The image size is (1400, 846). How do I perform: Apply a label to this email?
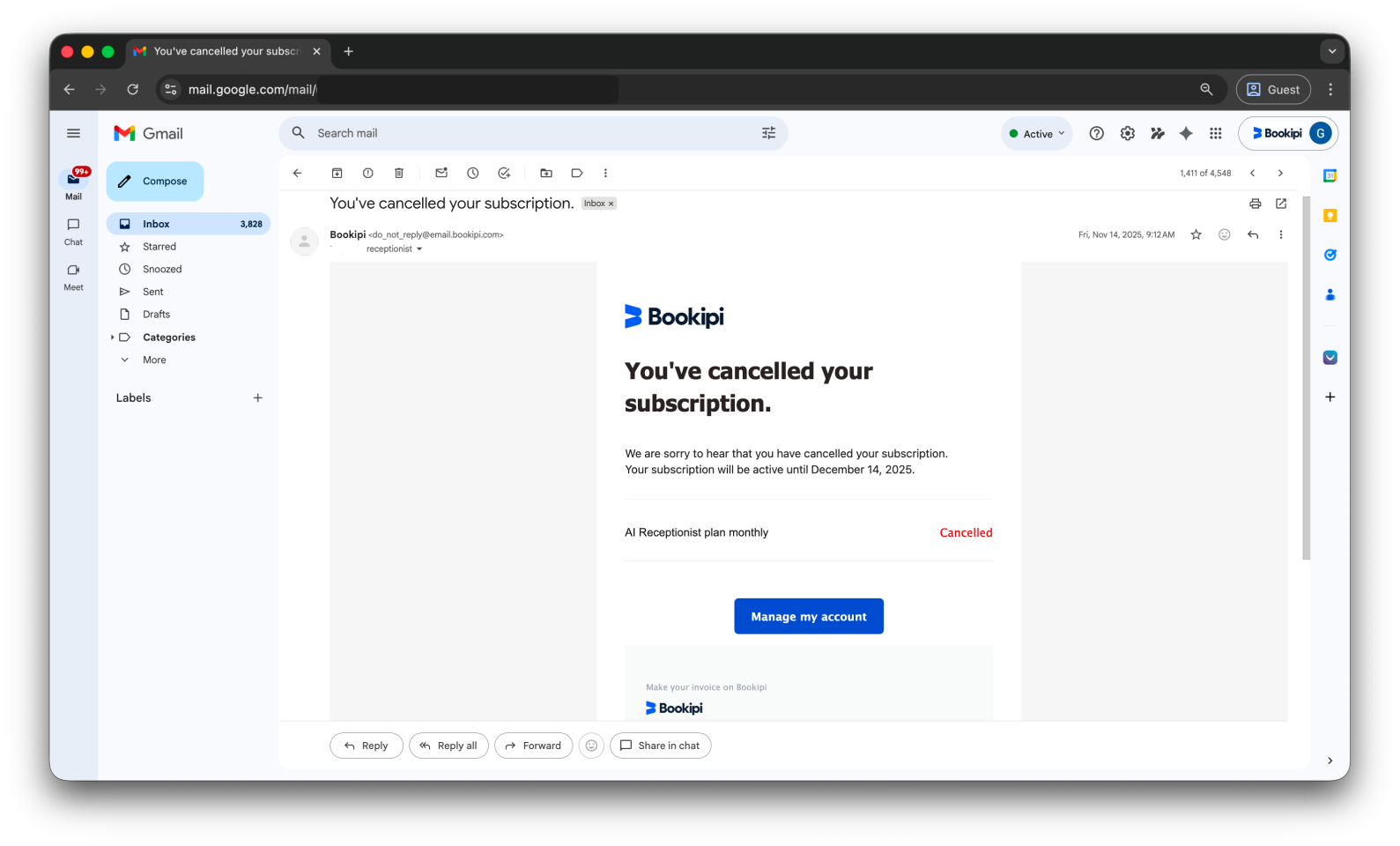[x=577, y=173]
